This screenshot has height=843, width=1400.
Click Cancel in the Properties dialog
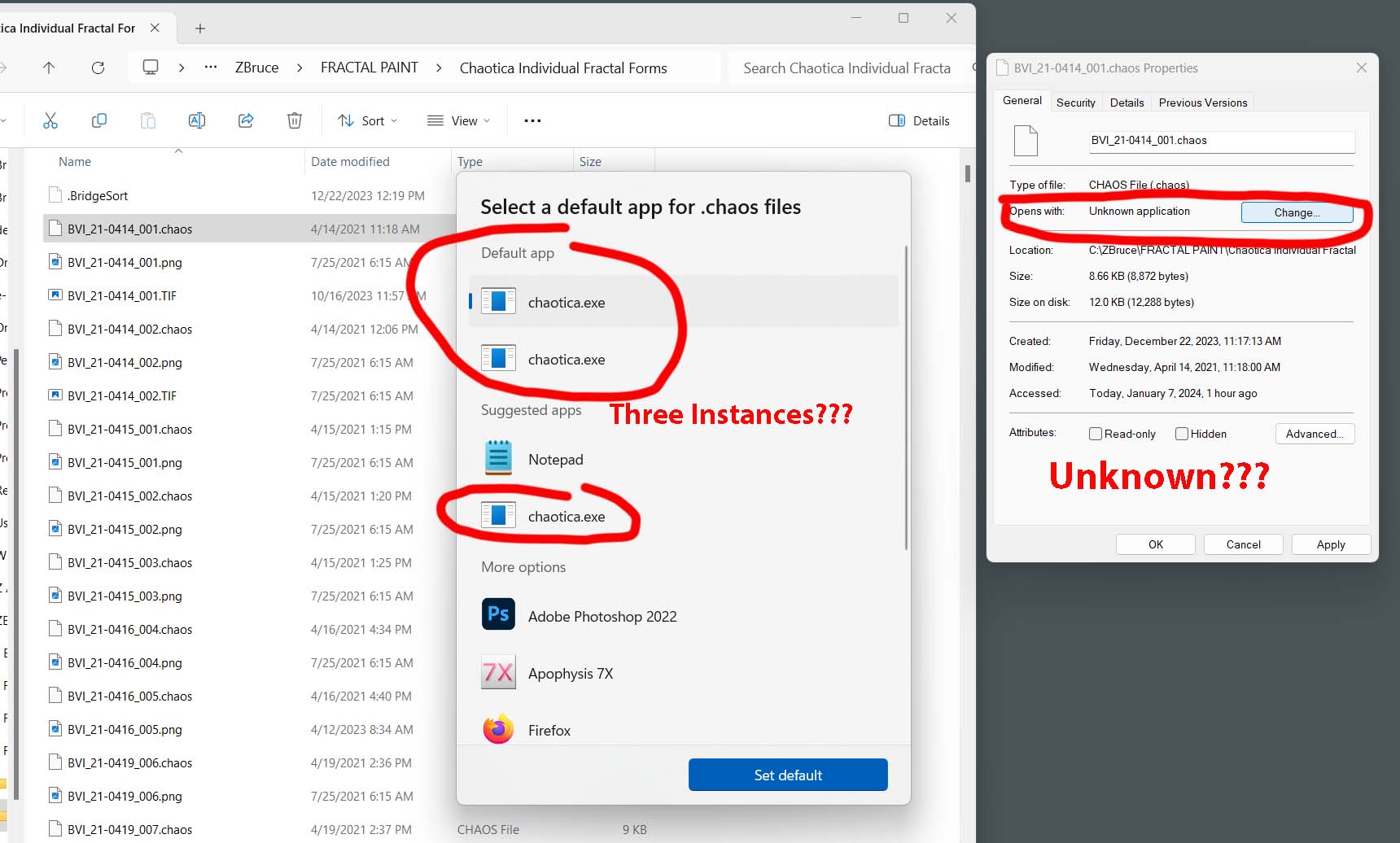point(1244,544)
